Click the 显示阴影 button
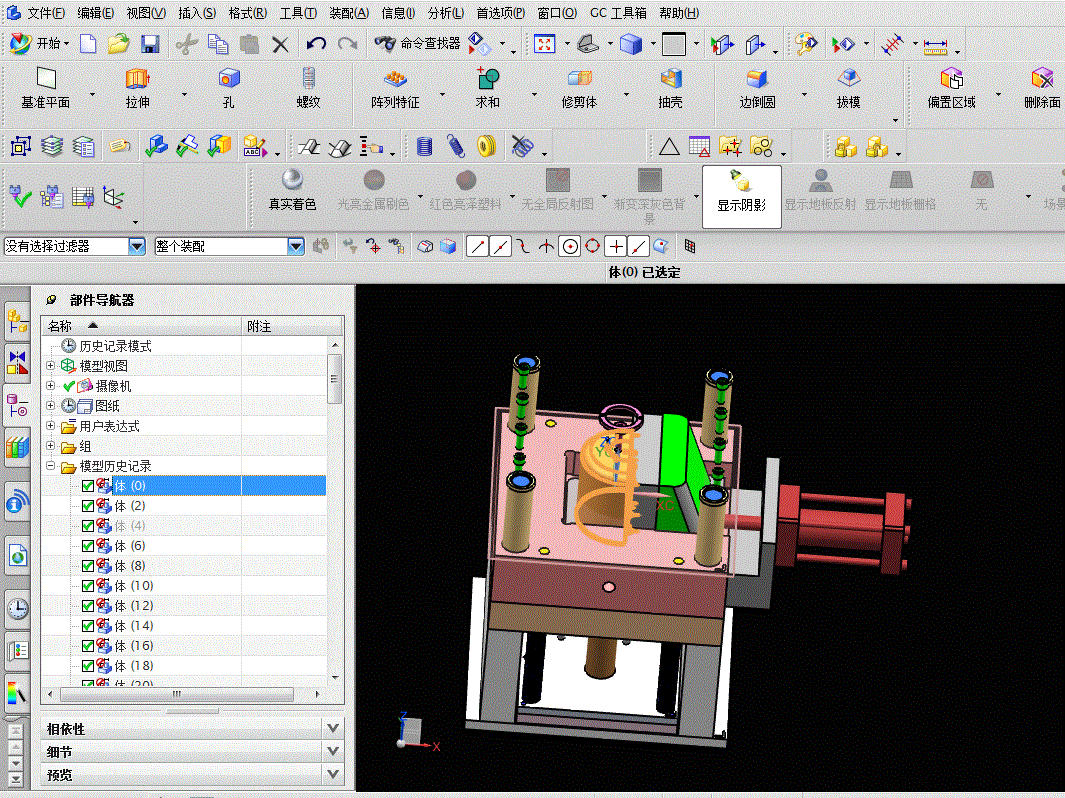1065x798 pixels. click(x=742, y=196)
